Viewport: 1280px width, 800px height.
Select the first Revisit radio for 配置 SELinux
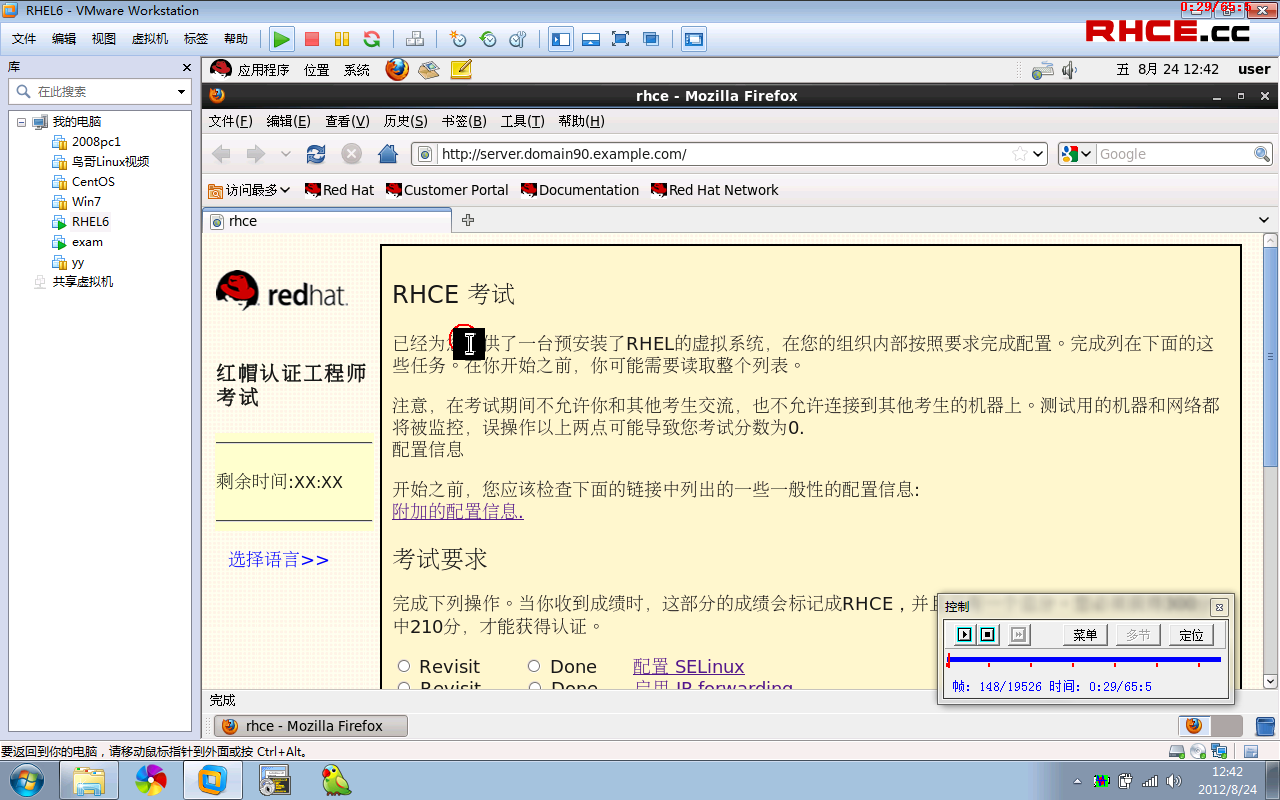404,666
